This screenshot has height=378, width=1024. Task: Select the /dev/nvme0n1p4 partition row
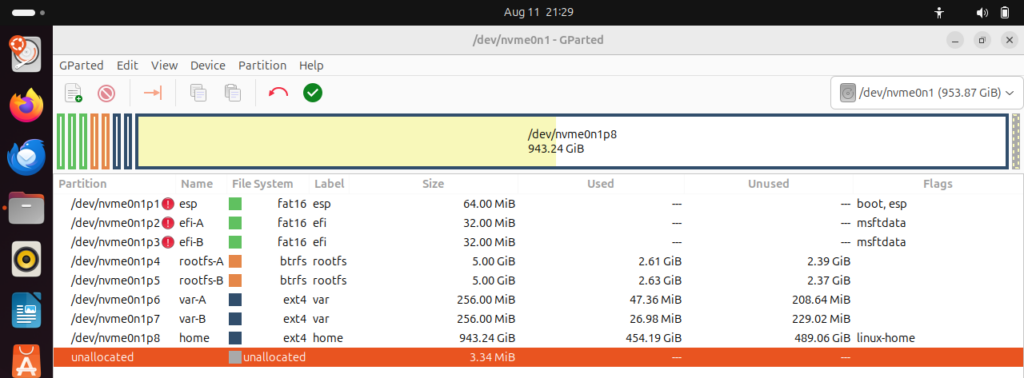coord(539,262)
